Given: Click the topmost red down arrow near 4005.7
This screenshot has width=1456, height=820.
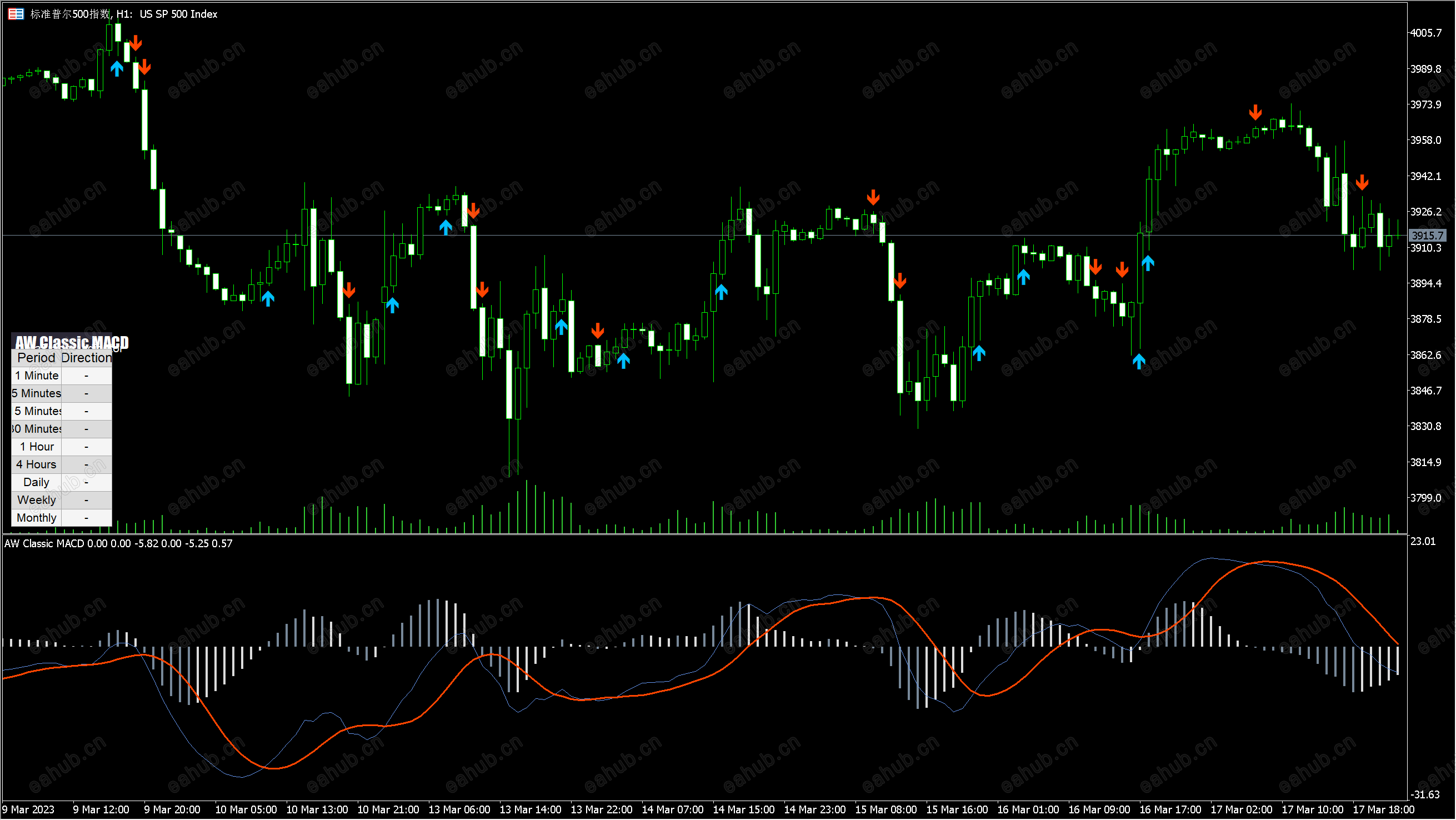Looking at the screenshot, I should coord(136,43).
